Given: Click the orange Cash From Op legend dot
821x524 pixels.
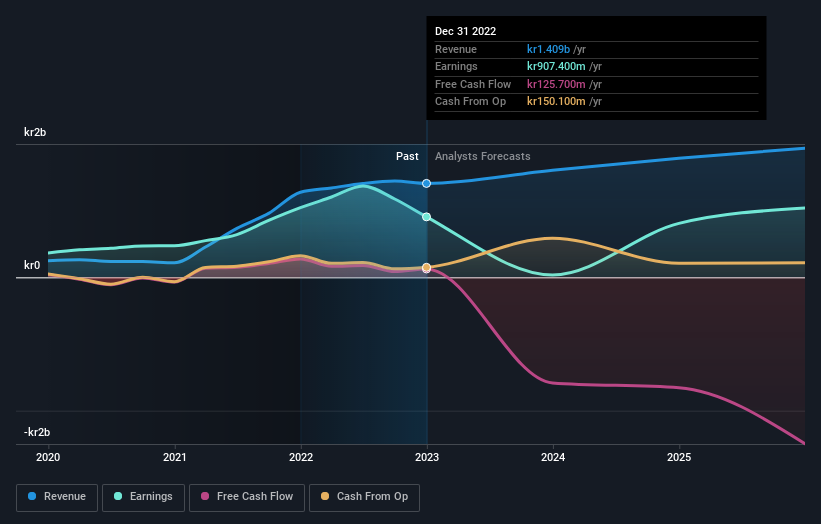Looking at the screenshot, I should [325, 496].
